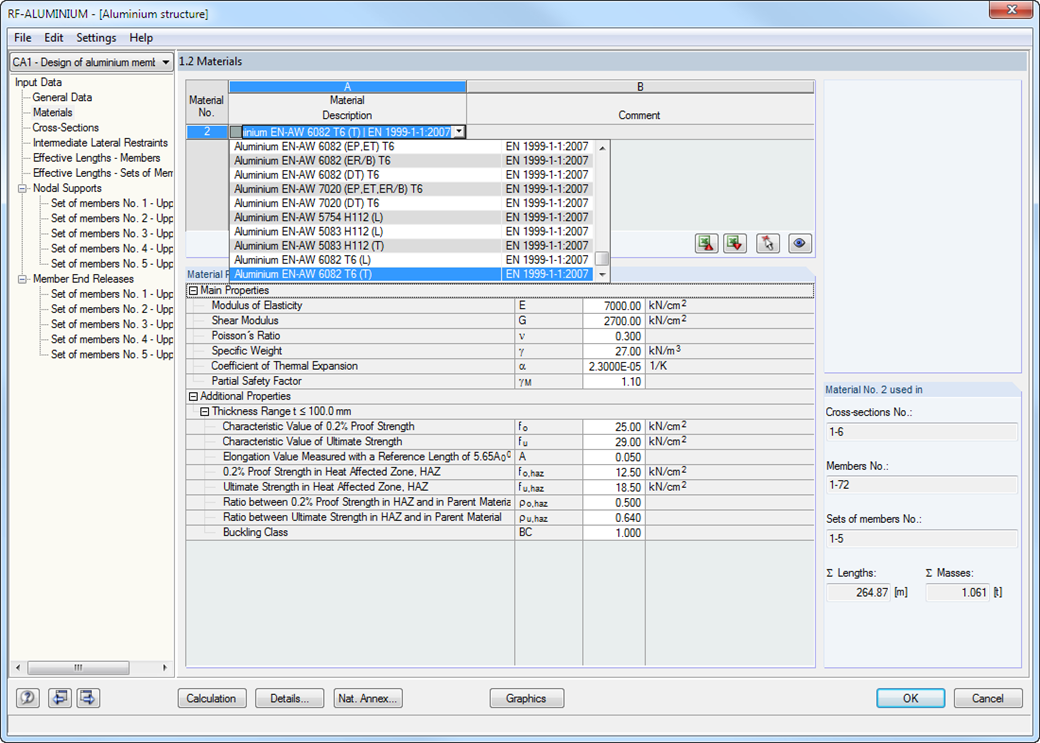Open the Edit menu
1040x743 pixels.
pyautogui.click(x=54, y=38)
